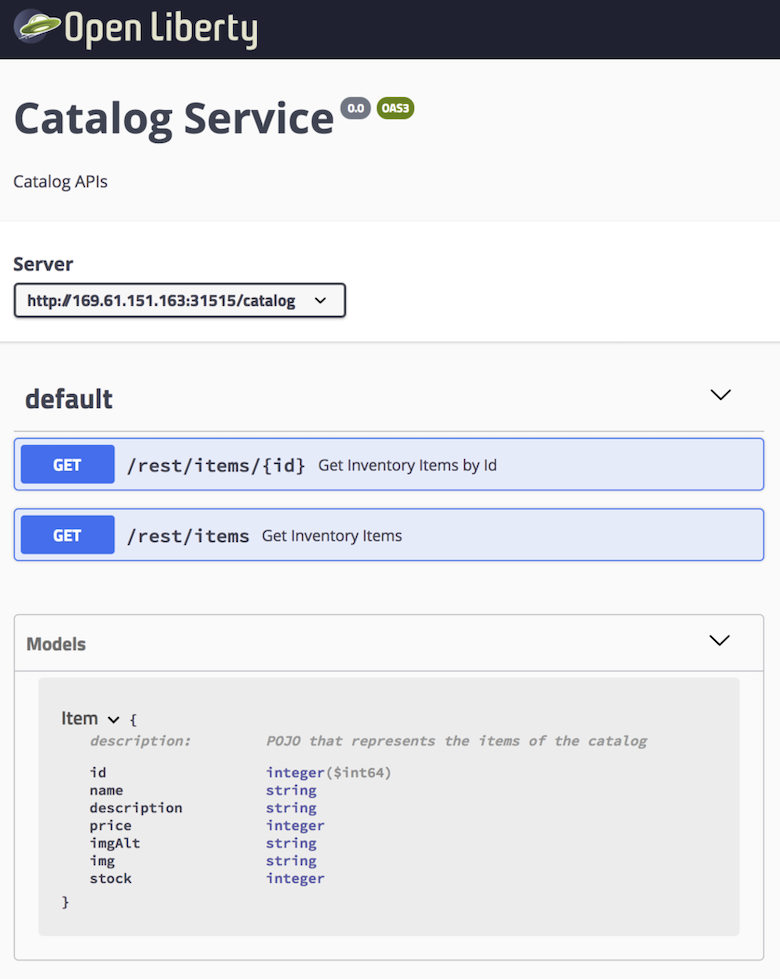Image resolution: width=780 pixels, height=979 pixels.
Task: Click the default section label
Action: [68, 398]
